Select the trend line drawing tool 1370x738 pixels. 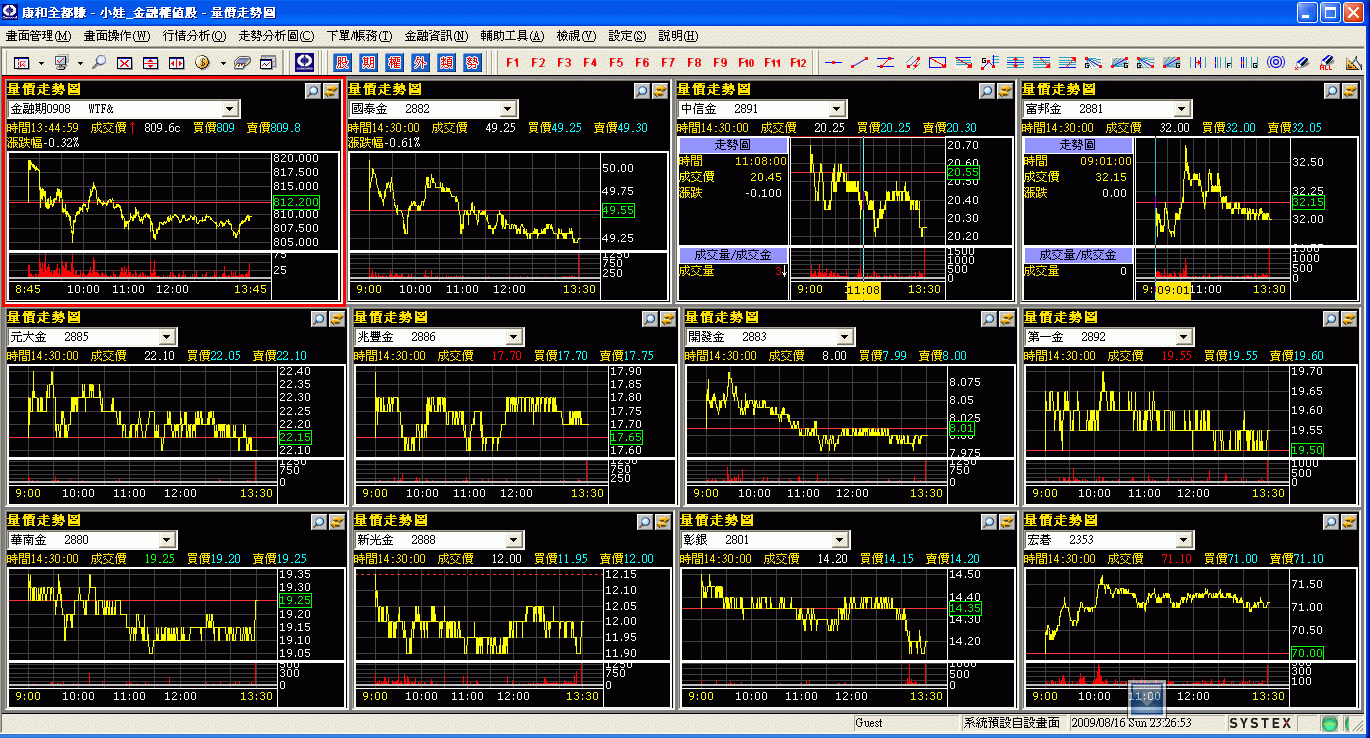coord(859,62)
